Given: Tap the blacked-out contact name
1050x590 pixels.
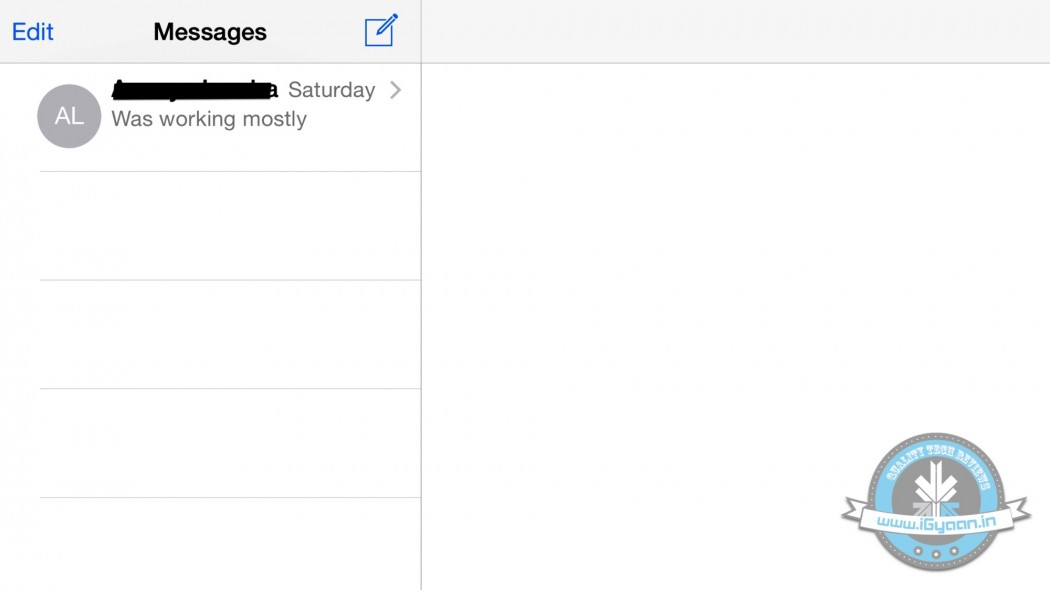Looking at the screenshot, I should [194, 90].
